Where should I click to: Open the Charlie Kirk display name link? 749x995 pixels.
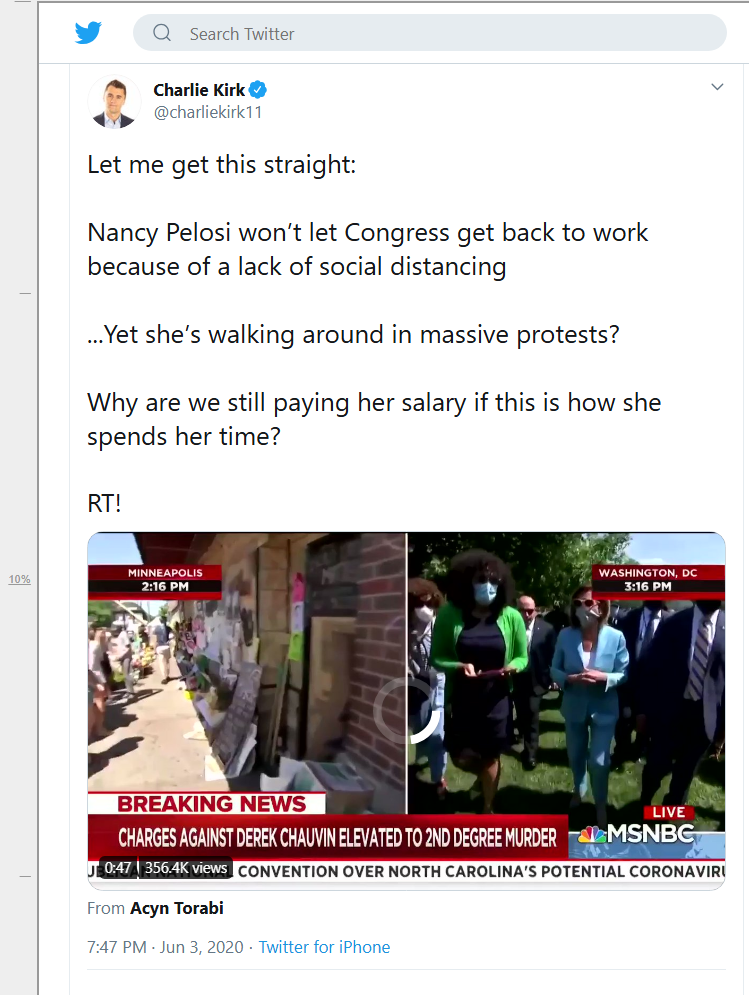(x=199, y=90)
